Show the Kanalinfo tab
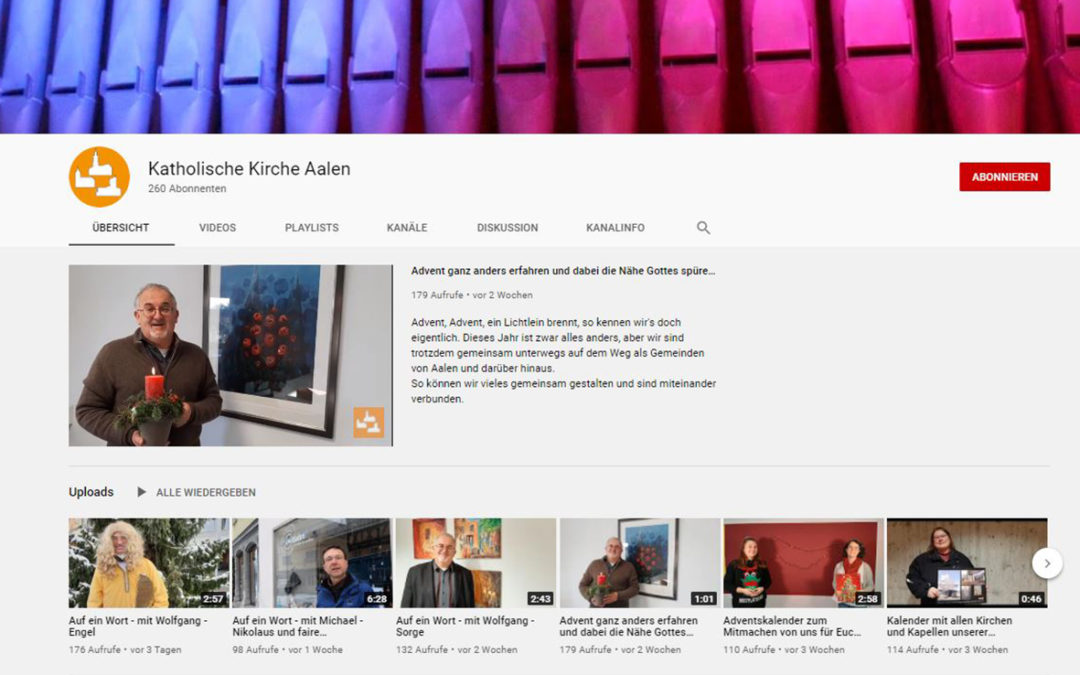The height and width of the screenshot is (675, 1080). click(615, 227)
